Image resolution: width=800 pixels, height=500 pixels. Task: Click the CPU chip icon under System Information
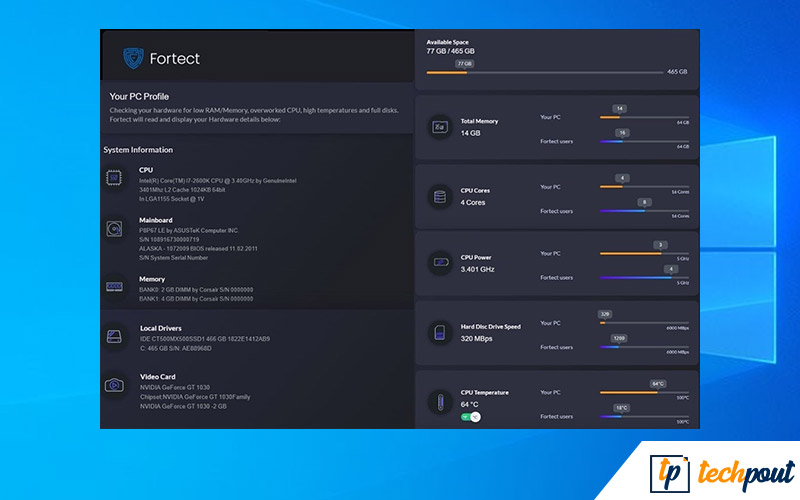(115, 178)
